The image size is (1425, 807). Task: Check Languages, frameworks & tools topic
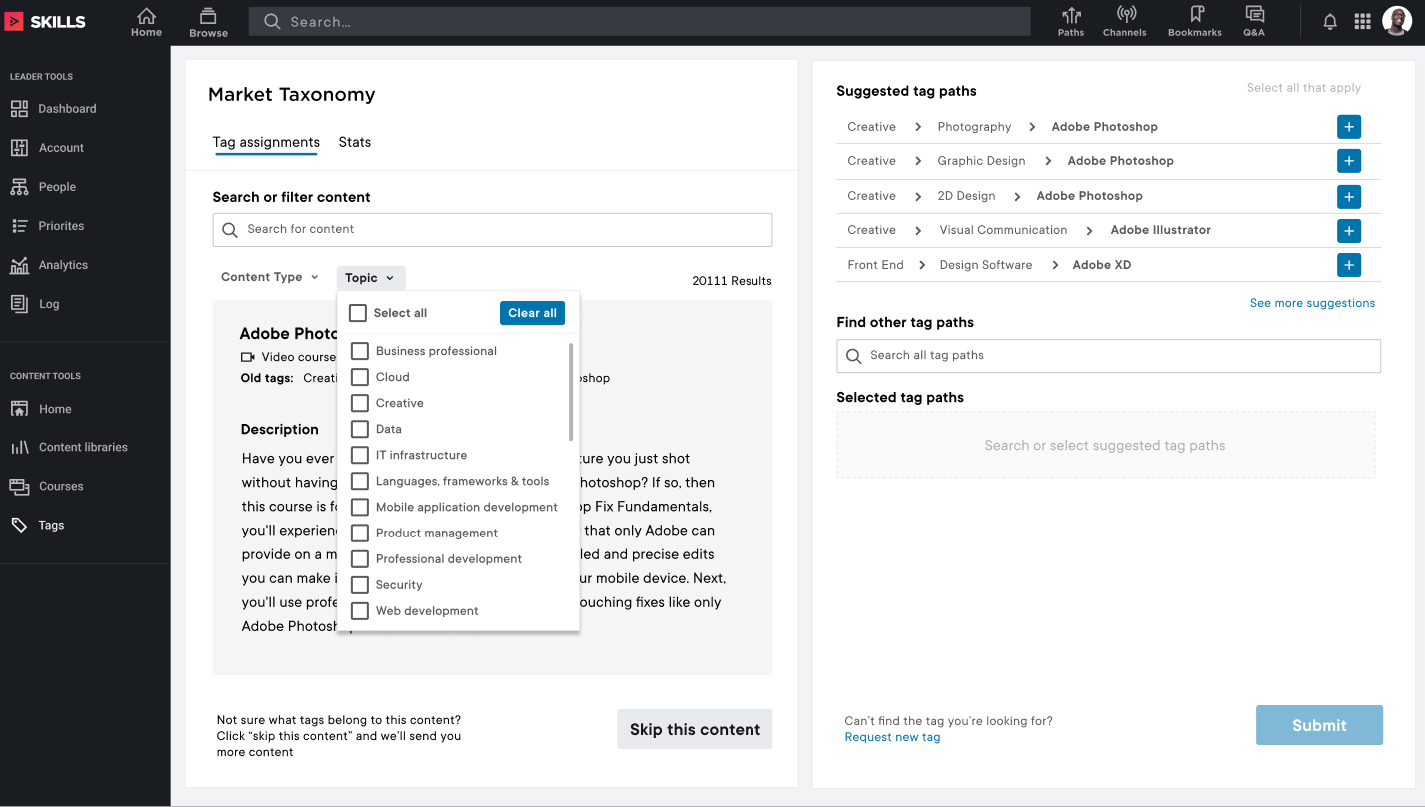coord(360,481)
